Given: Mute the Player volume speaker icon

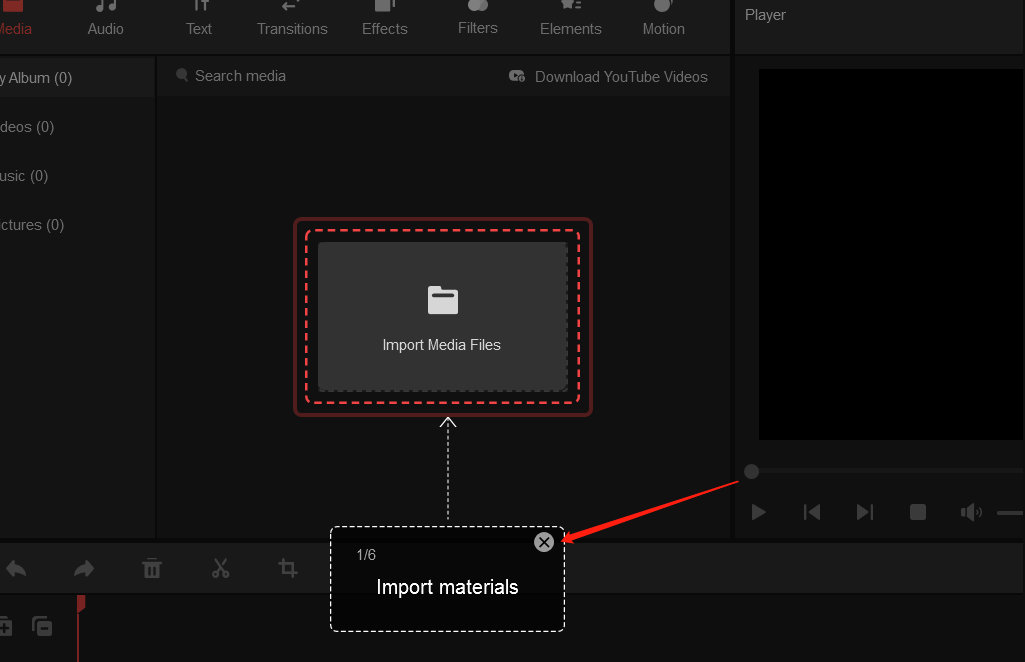Looking at the screenshot, I should (x=971, y=512).
